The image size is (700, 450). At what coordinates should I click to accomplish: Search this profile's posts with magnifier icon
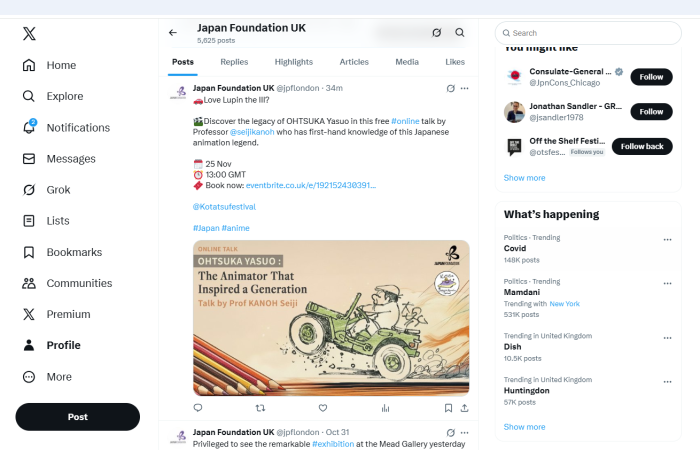point(460,32)
